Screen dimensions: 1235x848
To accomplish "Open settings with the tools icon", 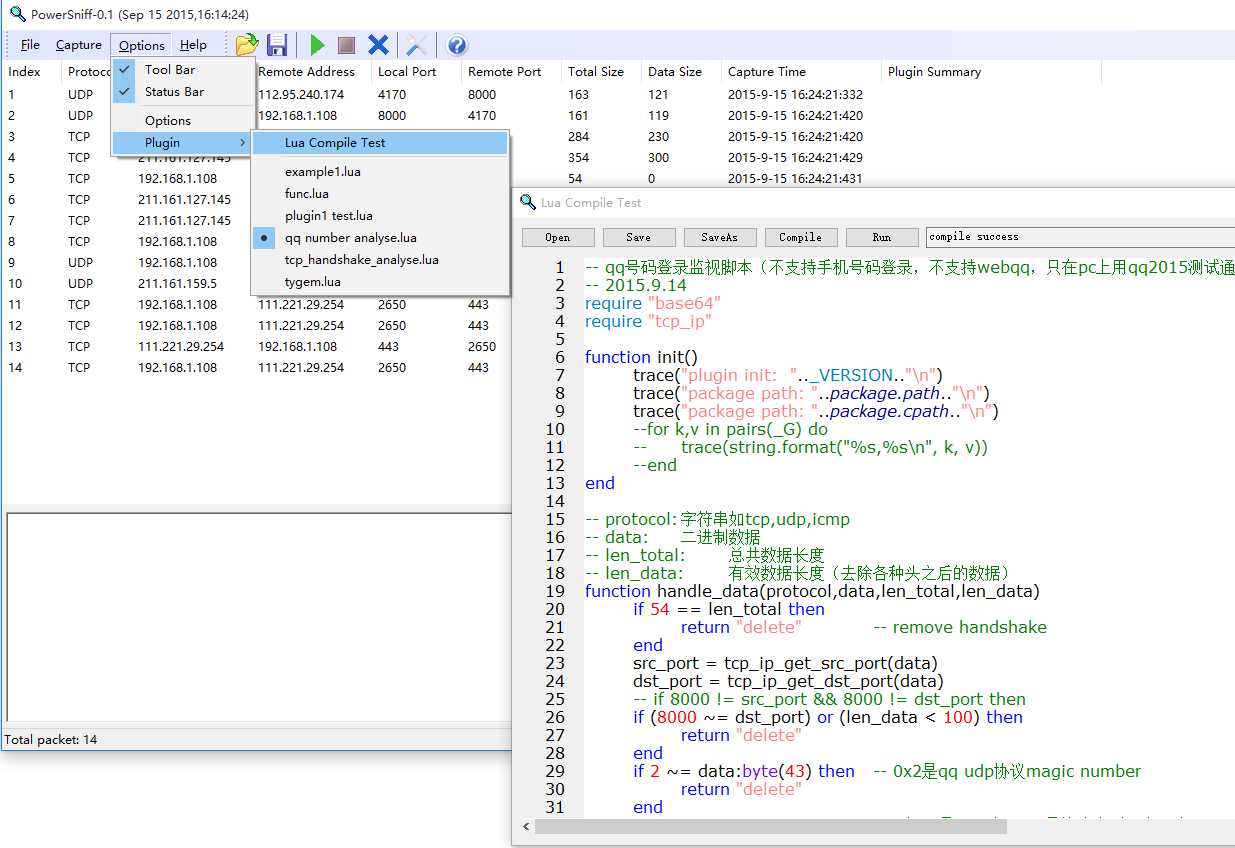I will point(416,45).
